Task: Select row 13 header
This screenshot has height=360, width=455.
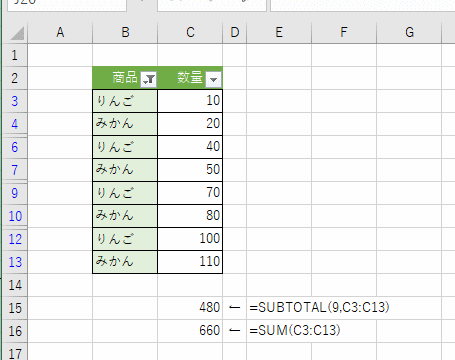Action: point(14,262)
